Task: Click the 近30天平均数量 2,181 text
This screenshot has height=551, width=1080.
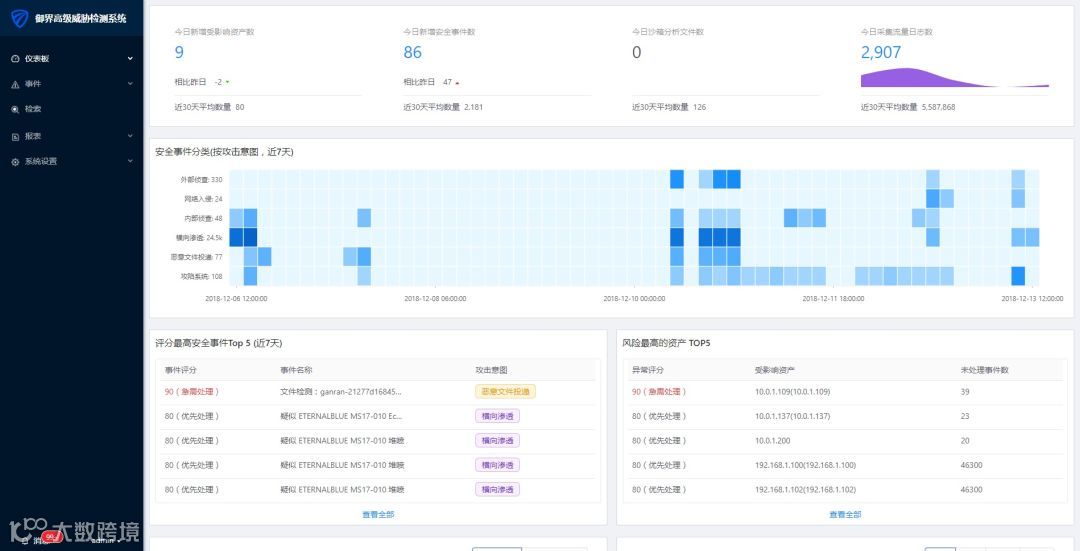Action: tap(443, 107)
